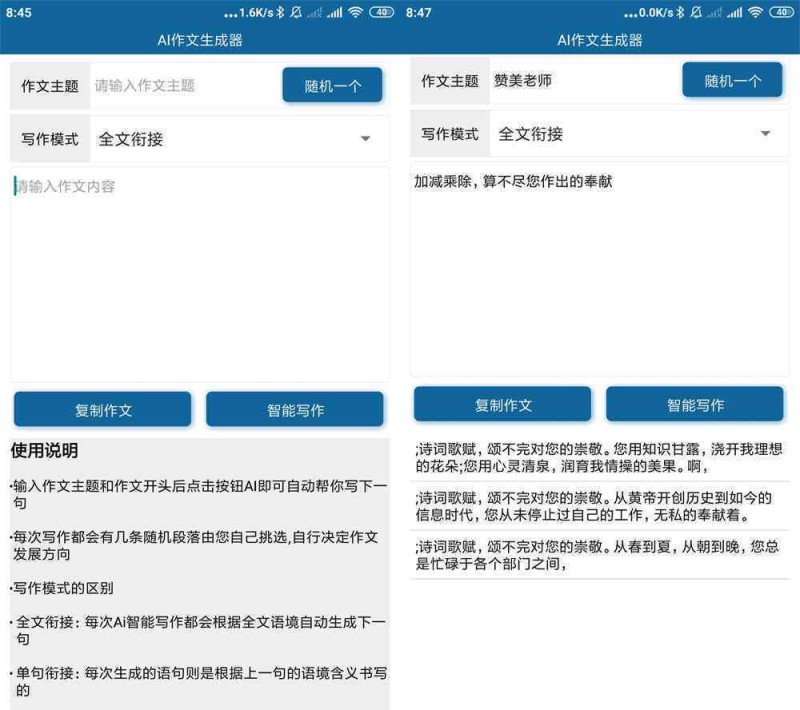Select suggestion ending with 润育我情操的美果
Screen dimensions: 800x710
coord(600,457)
